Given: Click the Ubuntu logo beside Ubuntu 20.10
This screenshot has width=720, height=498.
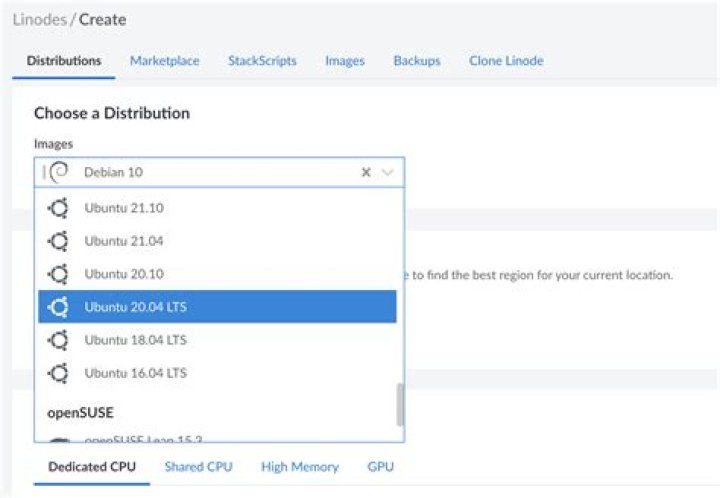Looking at the screenshot, I should pyautogui.click(x=58, y=274).
